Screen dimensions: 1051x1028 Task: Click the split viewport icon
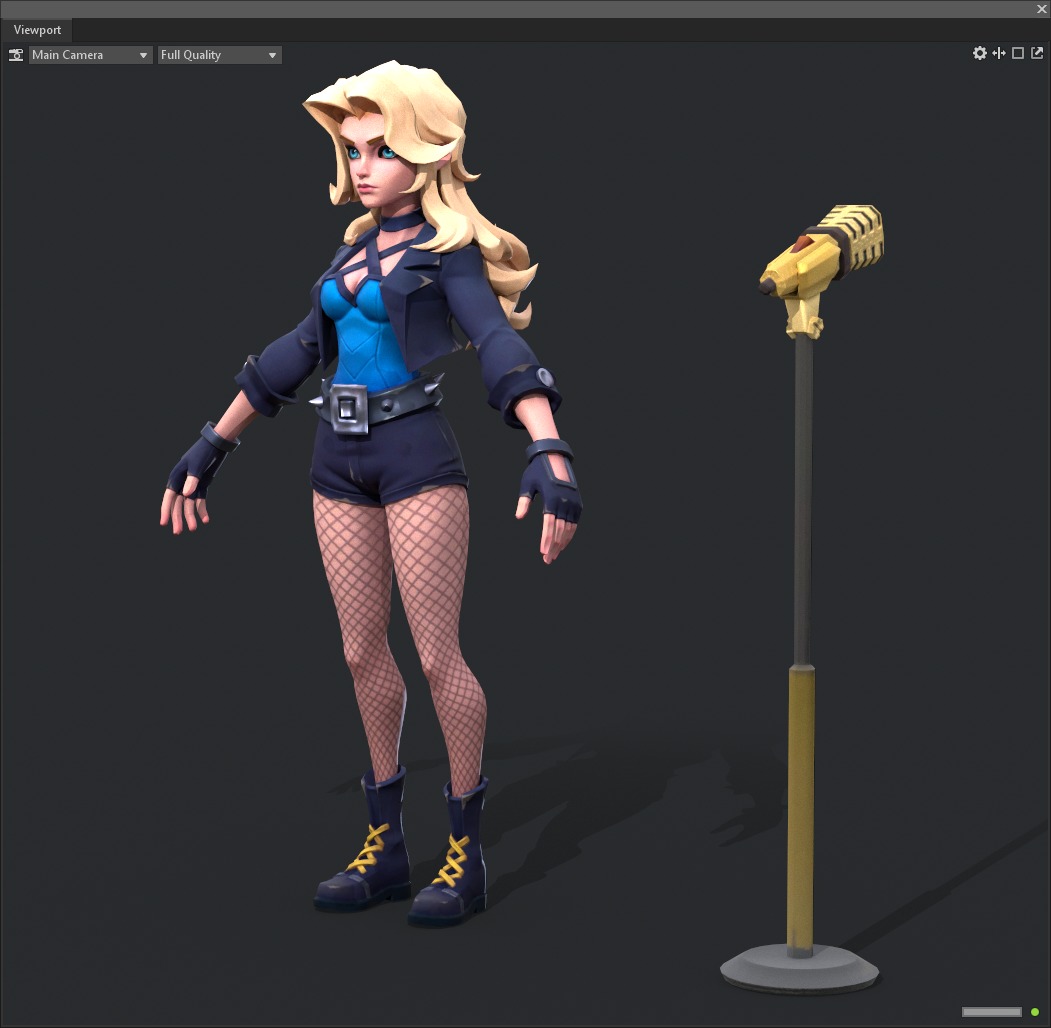(x=999, y=53)
